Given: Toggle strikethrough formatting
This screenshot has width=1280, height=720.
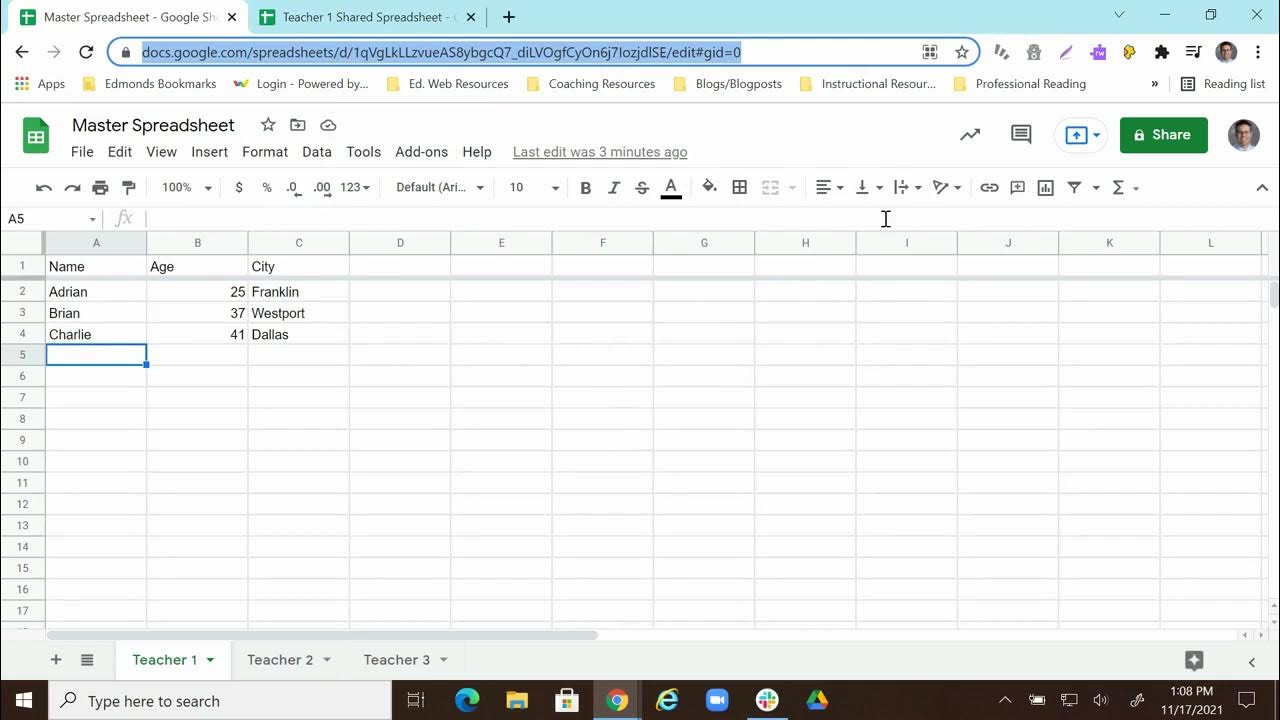Looking at the screenshot, I should (642, 187).
